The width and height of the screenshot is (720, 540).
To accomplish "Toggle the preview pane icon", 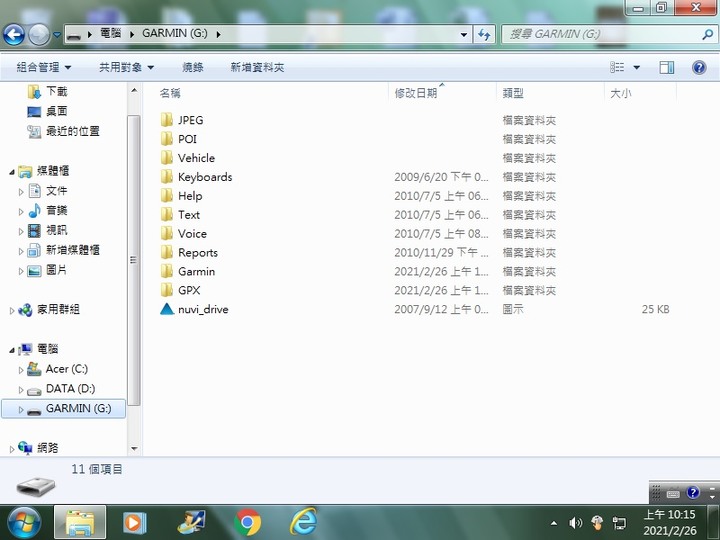I will click(x=667, y=68).
